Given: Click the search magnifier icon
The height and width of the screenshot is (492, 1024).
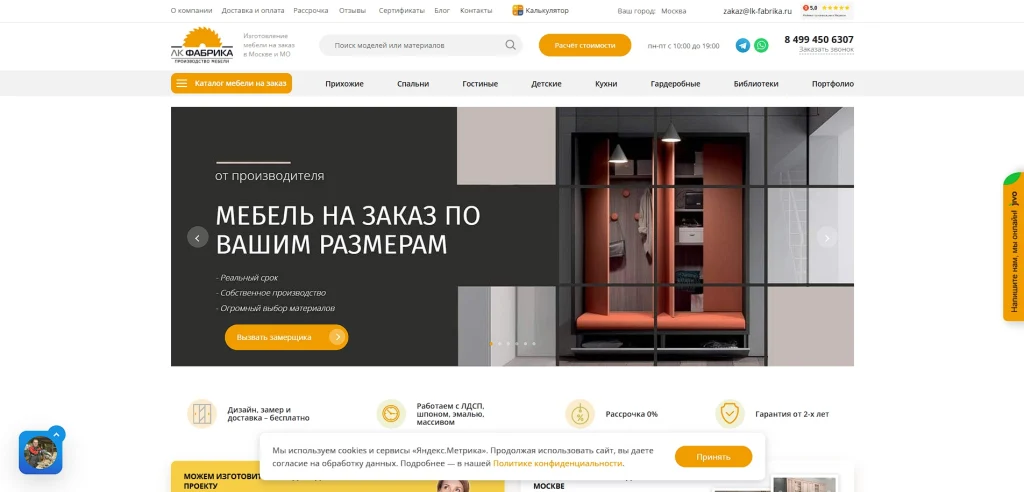Looking at the screenshot, I should (510, 45).
